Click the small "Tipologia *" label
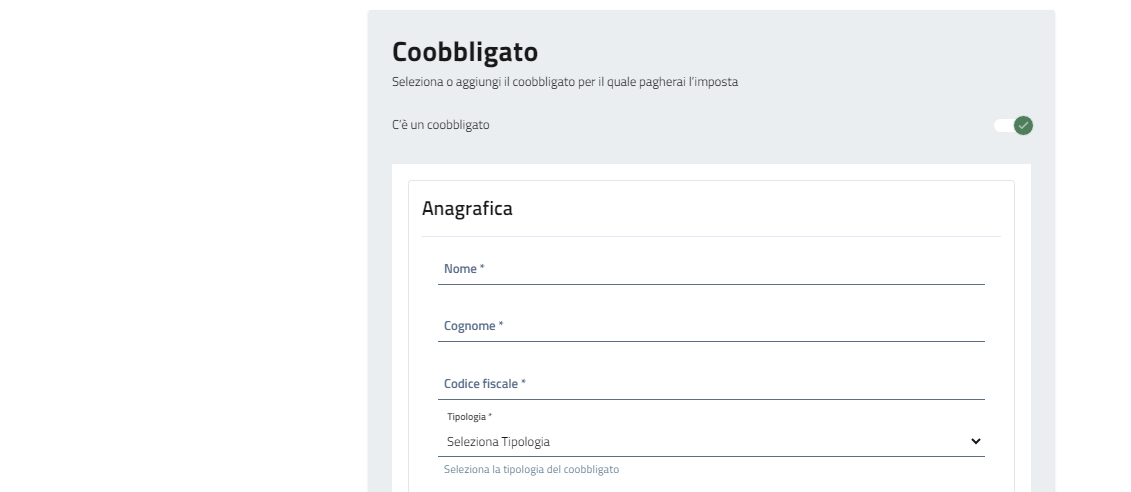 coord(469,416)
